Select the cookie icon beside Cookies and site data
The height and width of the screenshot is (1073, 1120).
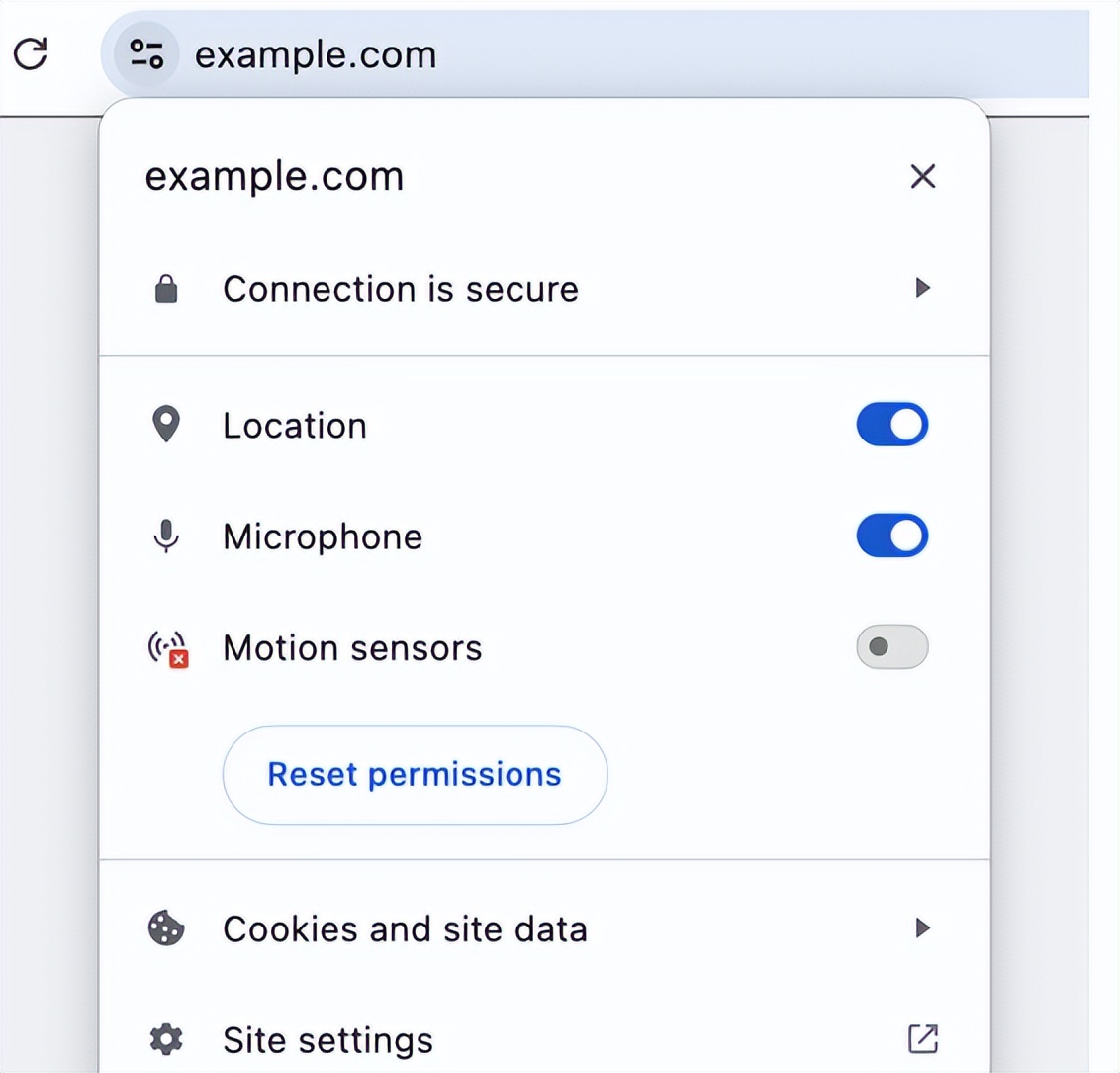tap(165, 928)
